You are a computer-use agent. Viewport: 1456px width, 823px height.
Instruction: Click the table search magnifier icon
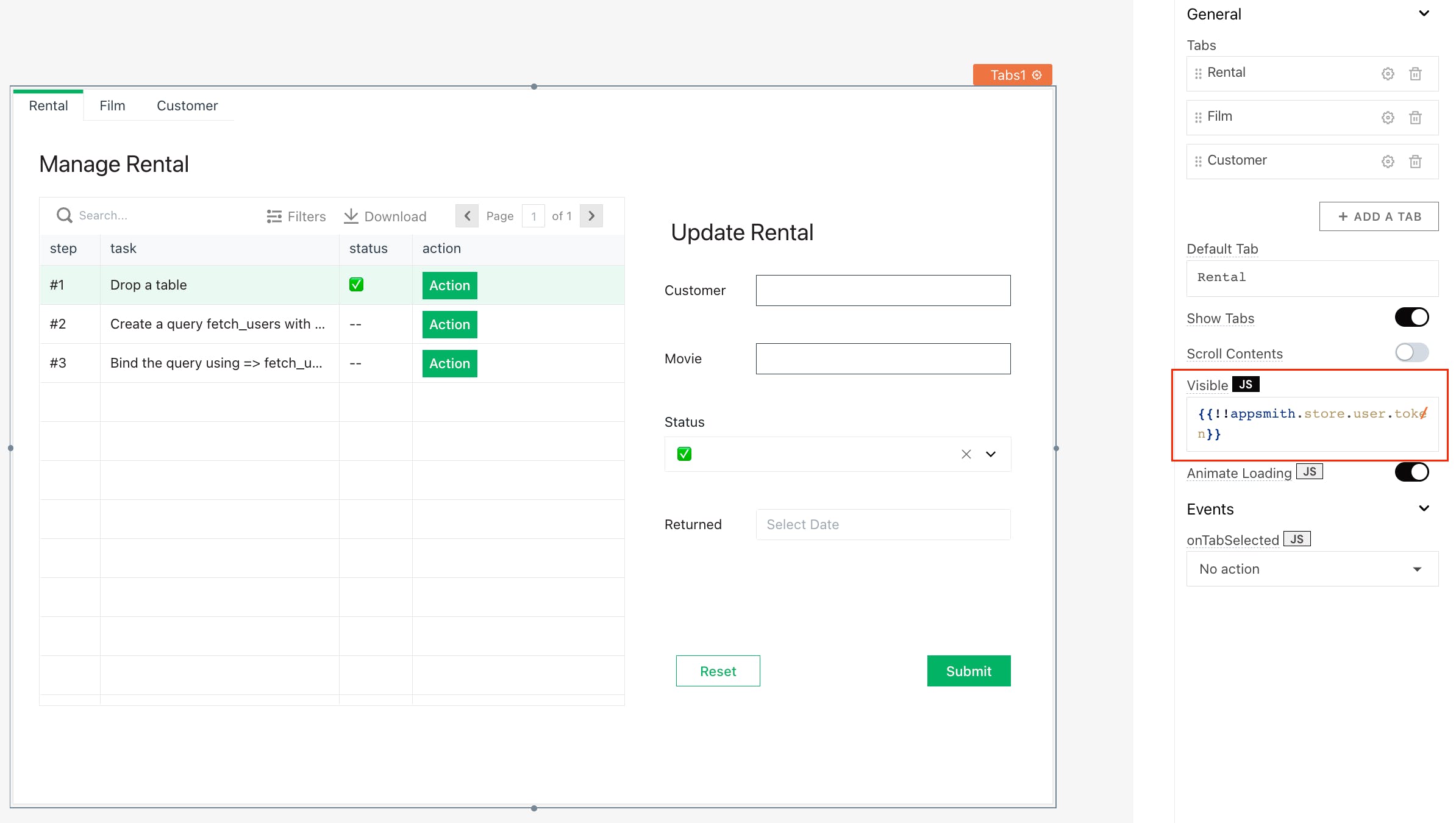click(x=64, y=215)
